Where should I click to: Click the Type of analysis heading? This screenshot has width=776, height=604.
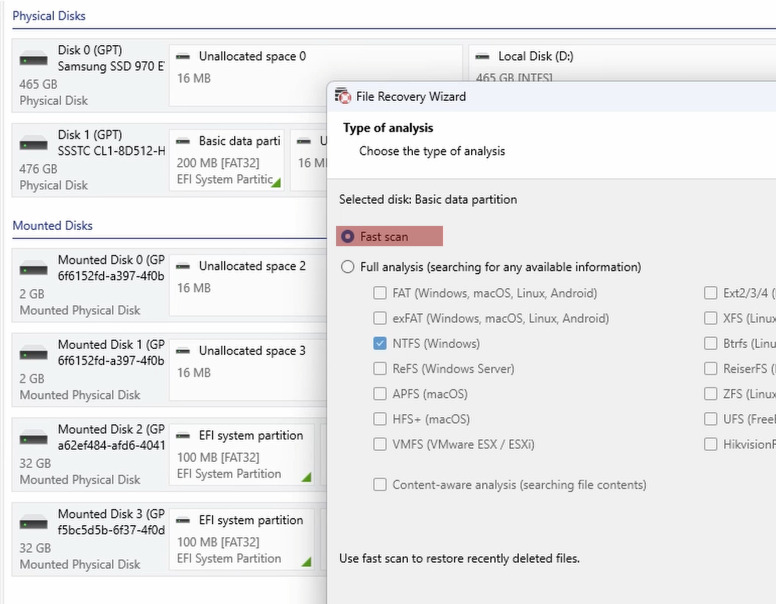(388, 128)
